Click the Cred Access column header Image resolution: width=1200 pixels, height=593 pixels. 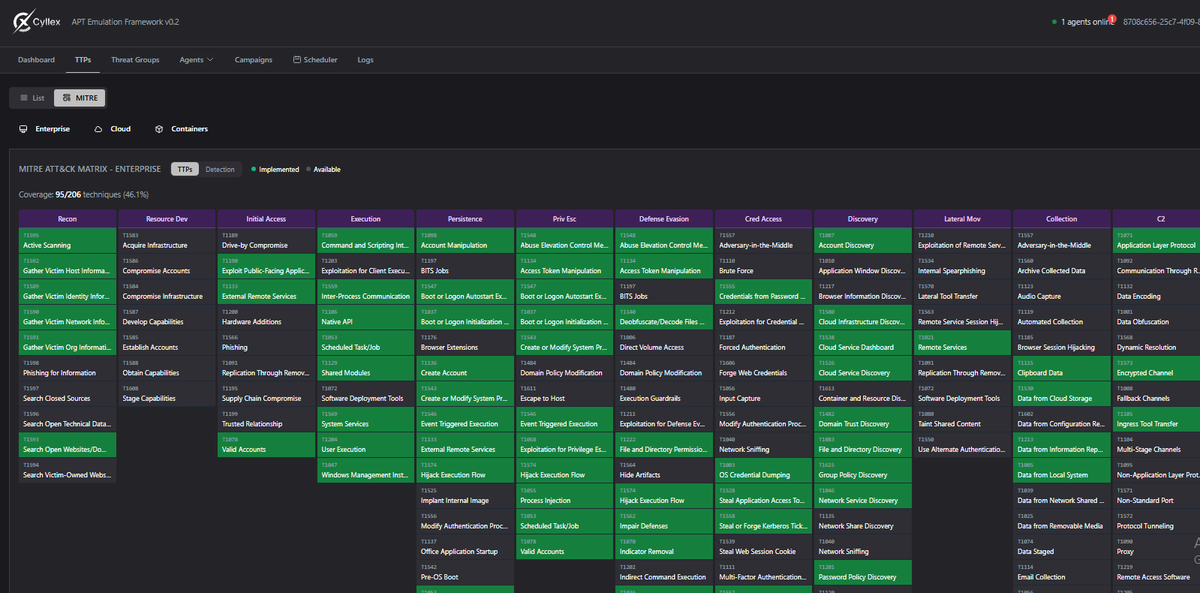[763, 218]
